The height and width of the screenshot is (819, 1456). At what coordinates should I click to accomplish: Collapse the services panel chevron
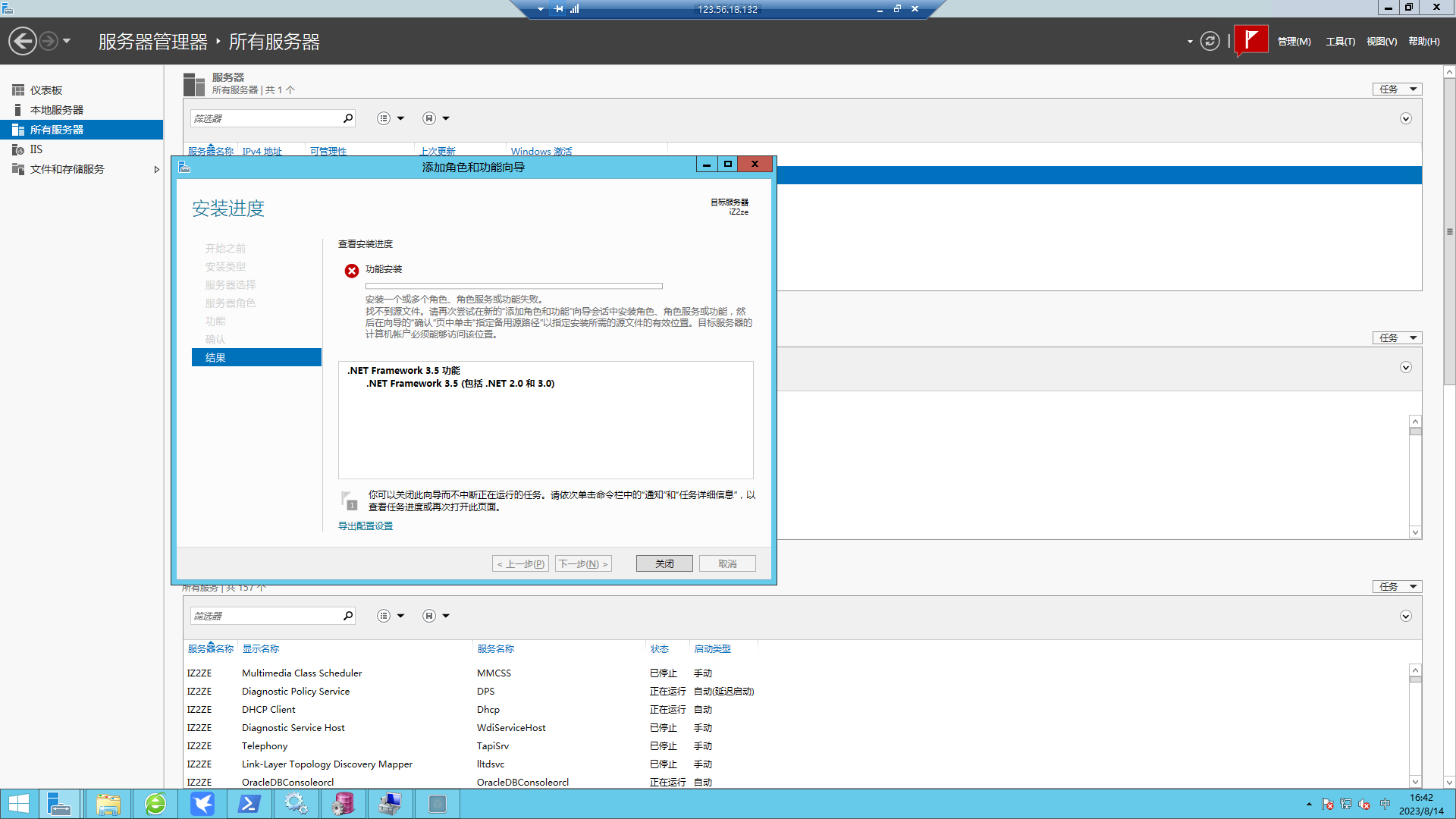pyautogui.click(x=1405, y=617)
